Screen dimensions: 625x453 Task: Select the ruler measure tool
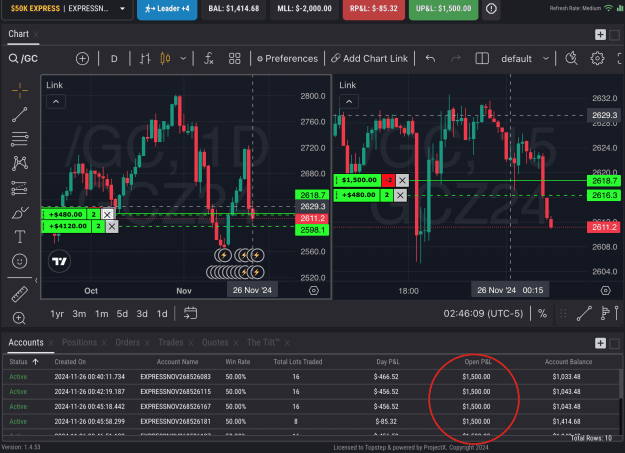20,294
